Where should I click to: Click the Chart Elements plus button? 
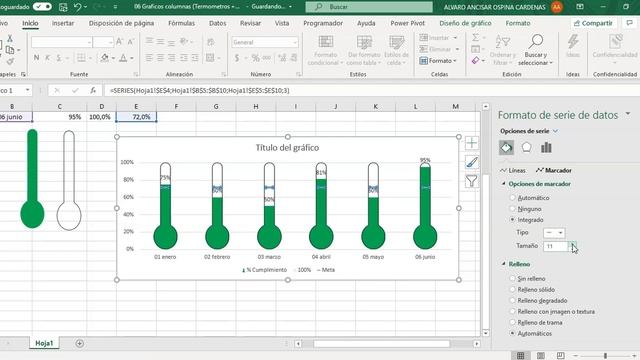[x=471, y=143]
